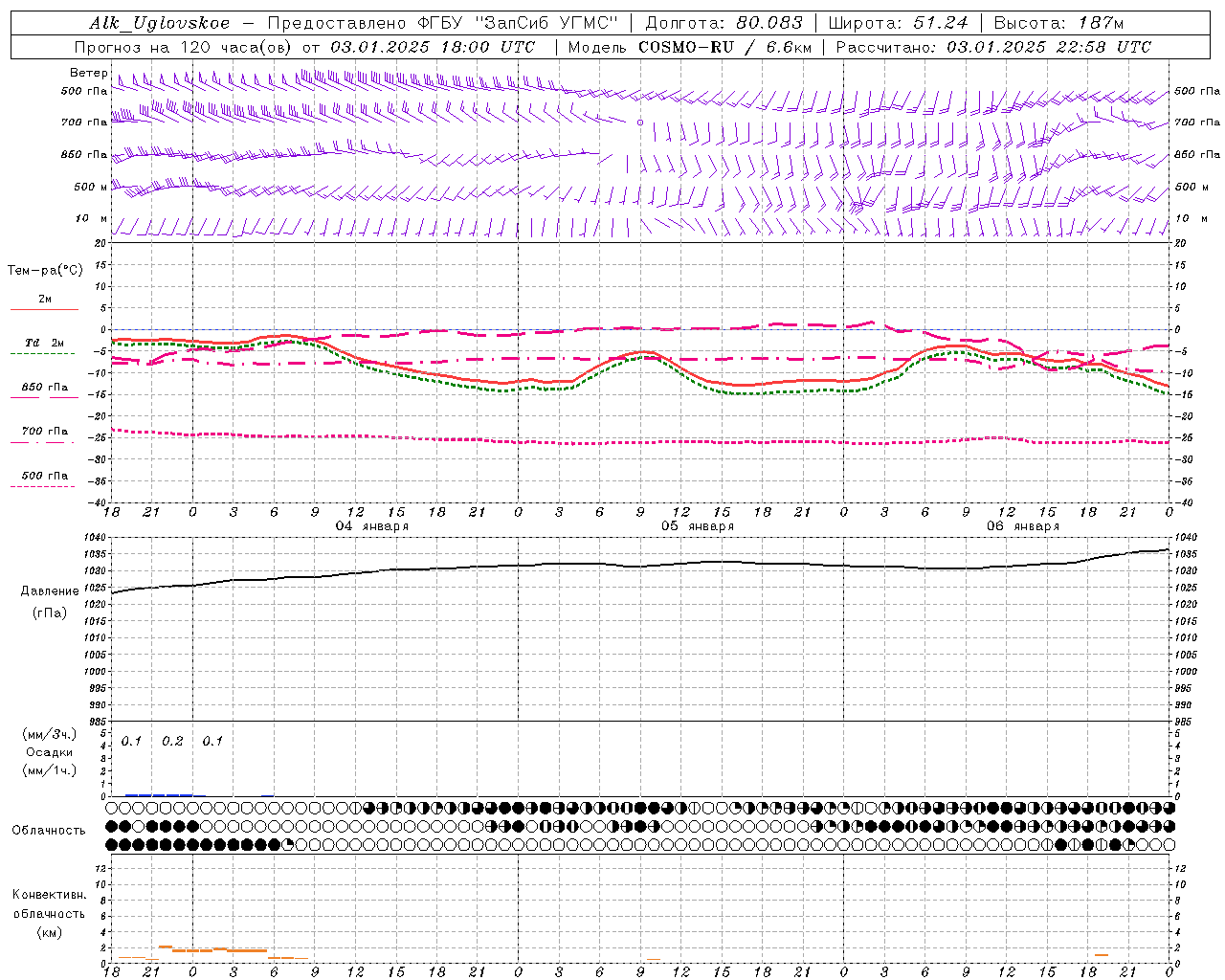The height and width of the screenshot is (980, 1225).
Task: Click the date label 06 января
Action: click(x=1023, y=526)
